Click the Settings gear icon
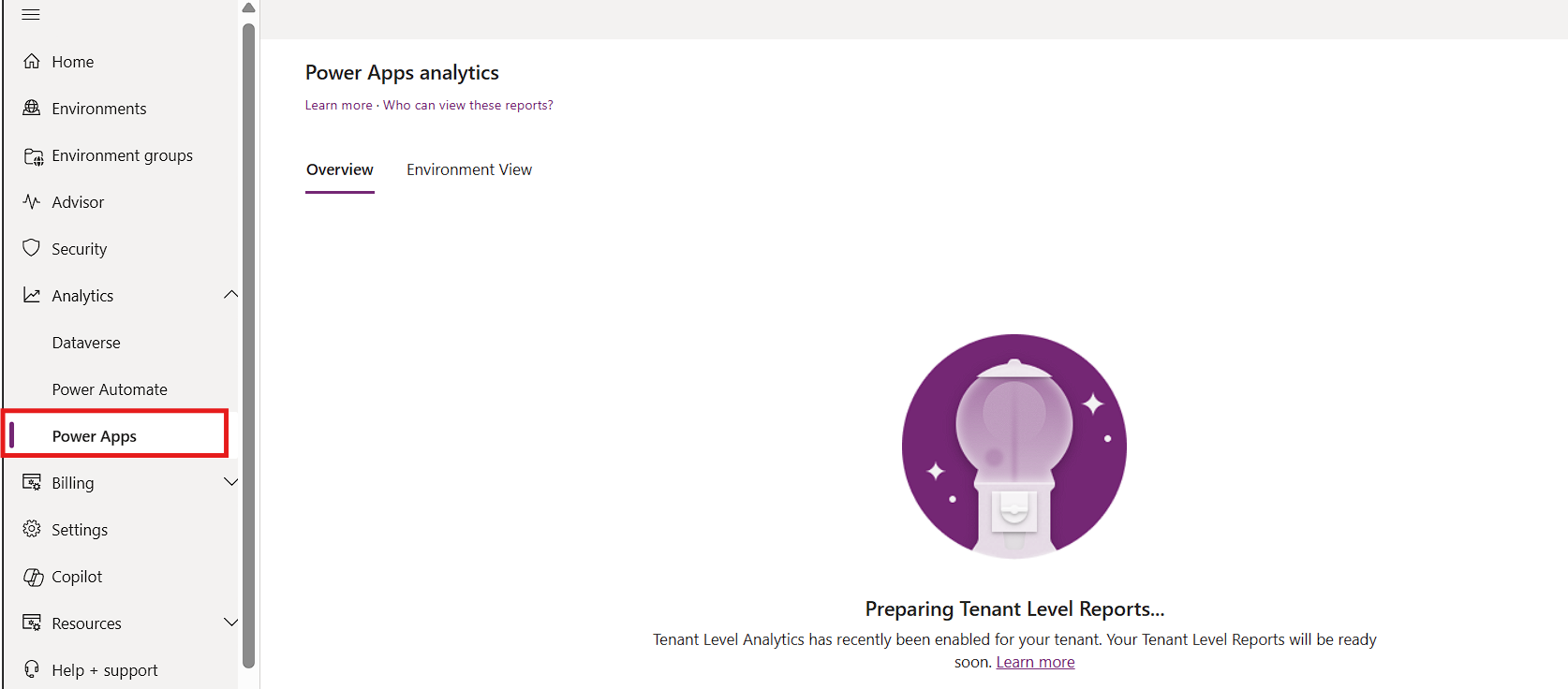 click(x=32, y=529)
